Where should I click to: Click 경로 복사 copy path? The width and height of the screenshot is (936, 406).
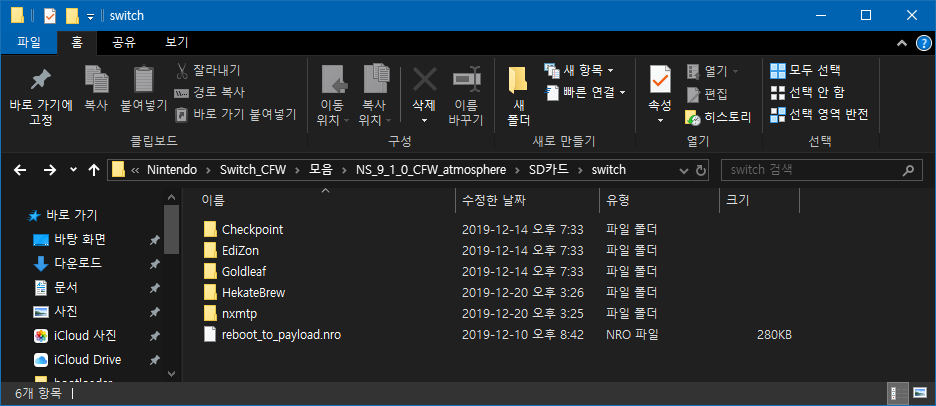(x=210, y=93)
